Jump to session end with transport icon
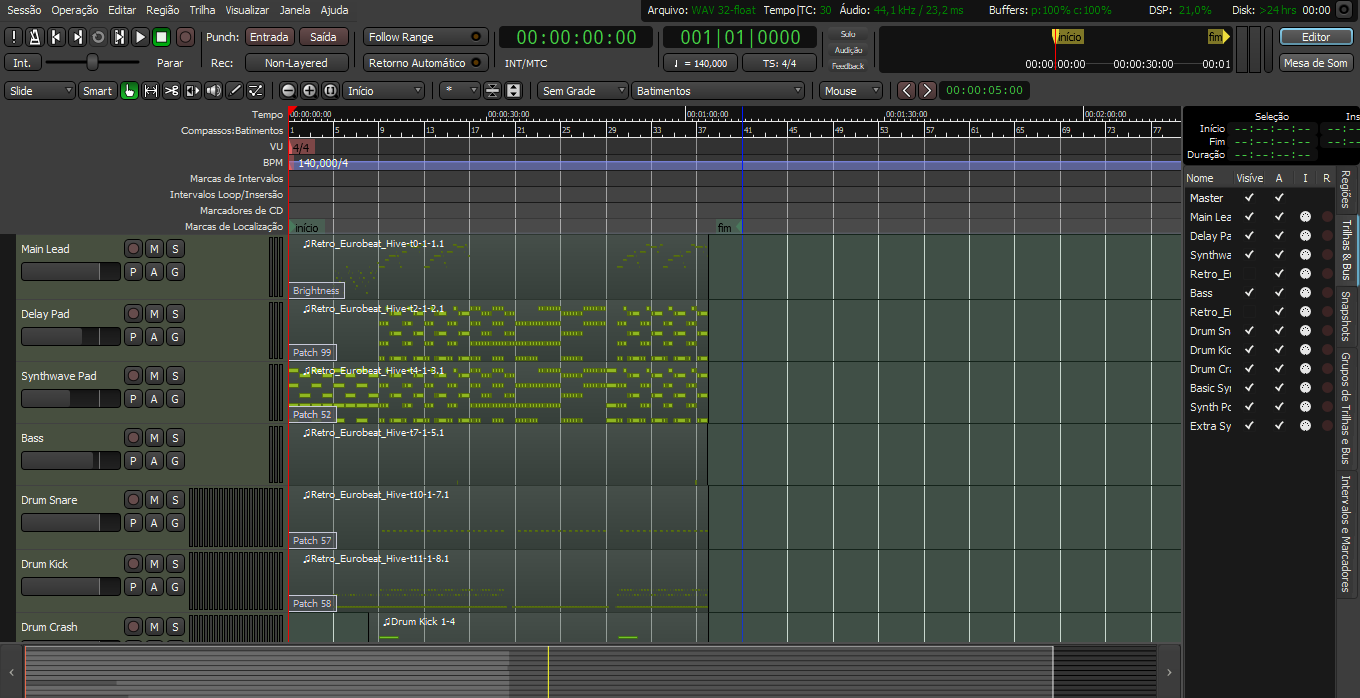The height and width of the screenshot is (698, 1360). pos(76,37)
